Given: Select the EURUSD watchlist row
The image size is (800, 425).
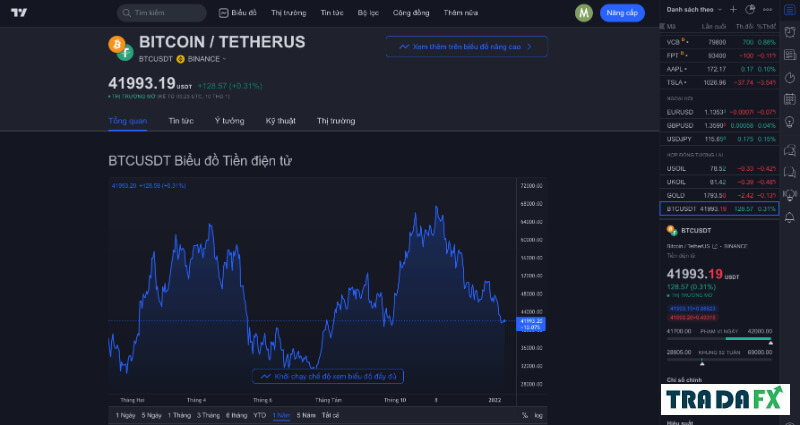Looking at the screenshot, I should pyautogui.click(x=719, y=112).
